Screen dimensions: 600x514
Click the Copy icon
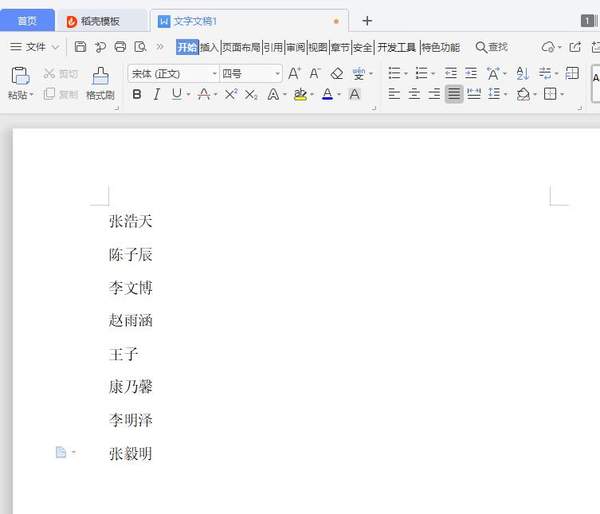click(49, 94)
